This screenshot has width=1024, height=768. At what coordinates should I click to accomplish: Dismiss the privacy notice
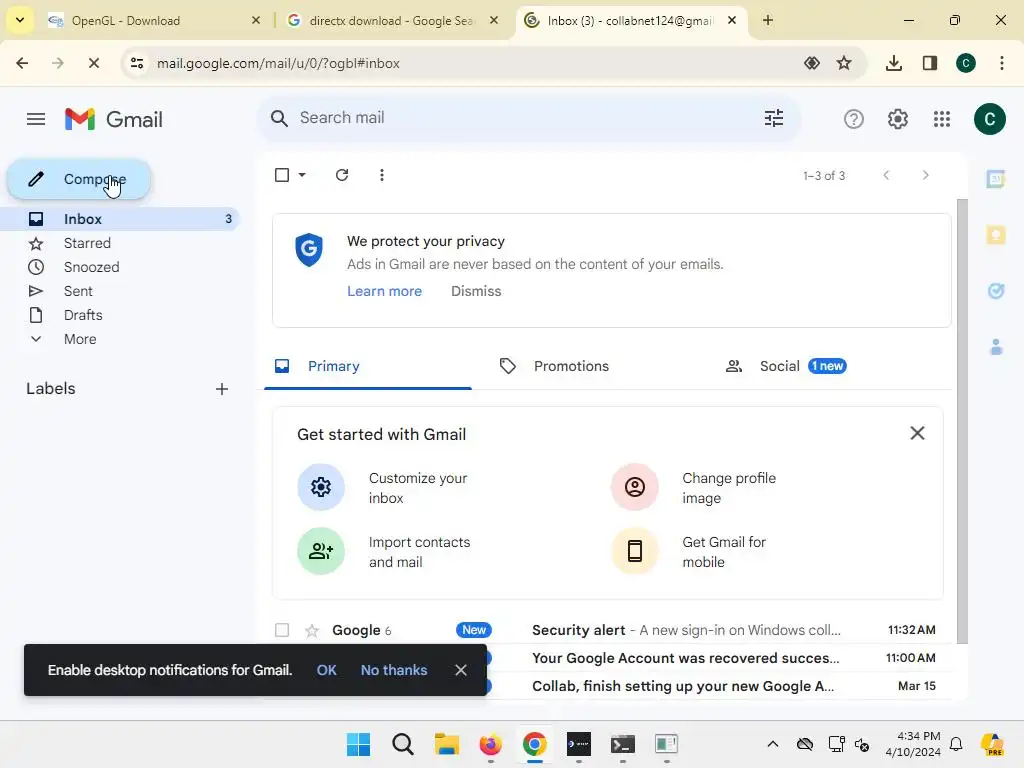476,291
